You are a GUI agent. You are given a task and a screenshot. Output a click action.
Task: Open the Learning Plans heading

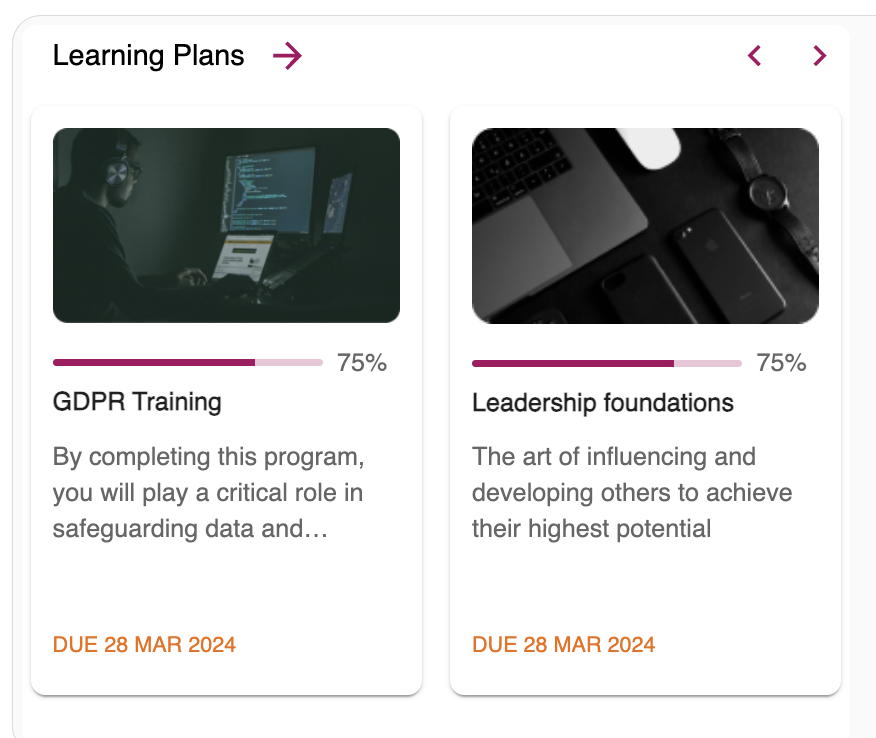pos(149,56)
